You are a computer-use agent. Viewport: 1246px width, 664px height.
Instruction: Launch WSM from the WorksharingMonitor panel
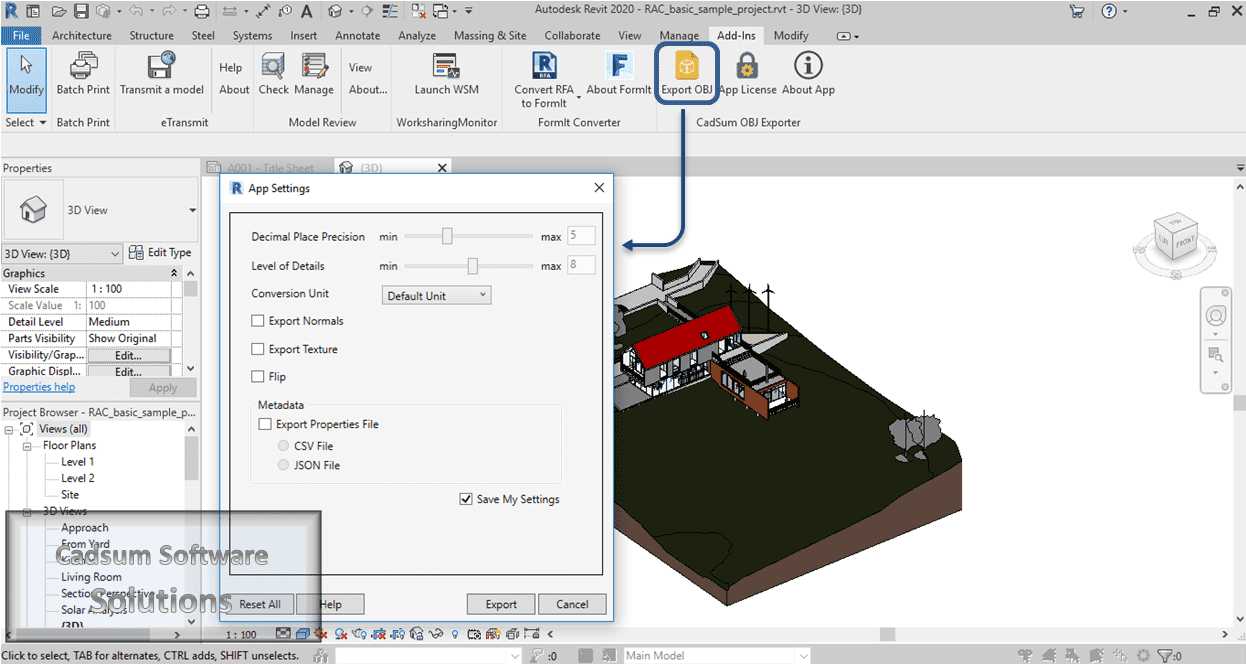pyautogui.click(x=445, y=72)
